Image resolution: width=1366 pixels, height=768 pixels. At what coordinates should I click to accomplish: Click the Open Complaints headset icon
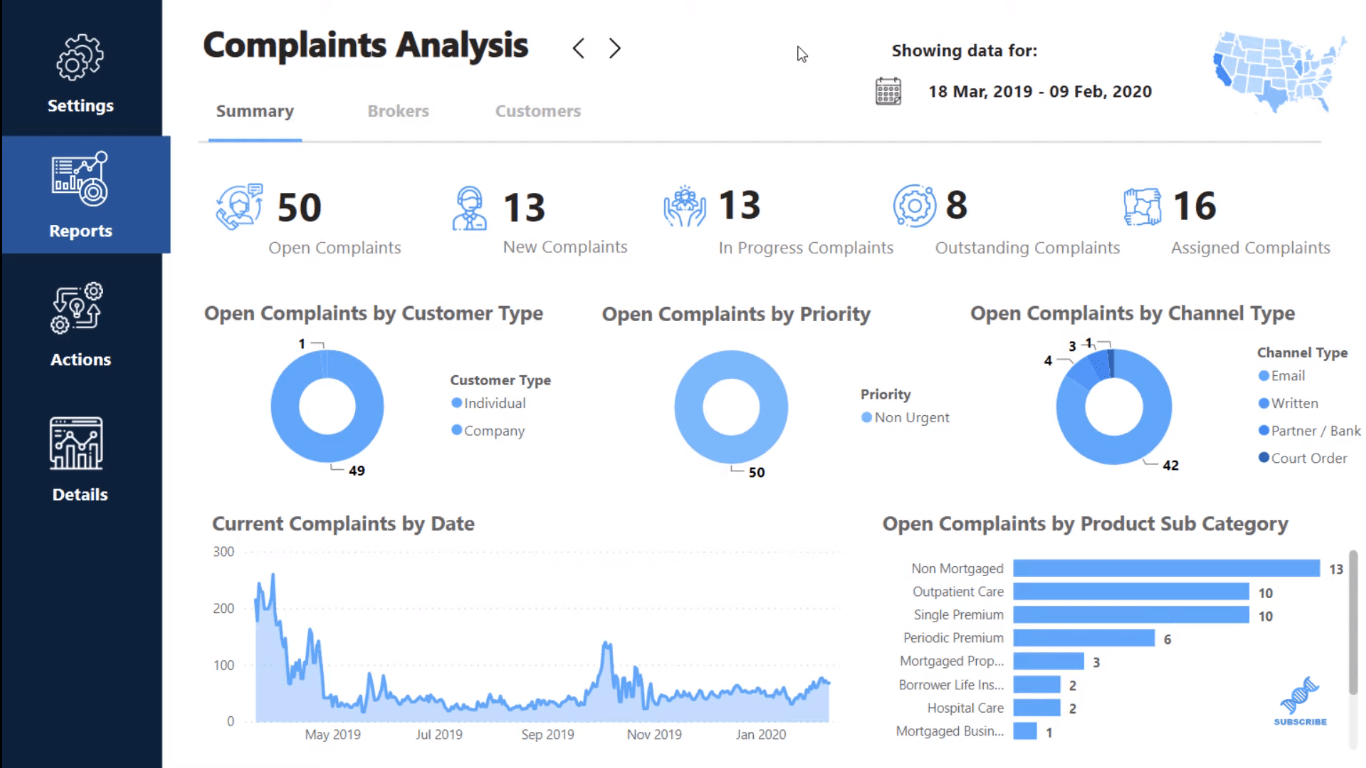coord(239,207)
